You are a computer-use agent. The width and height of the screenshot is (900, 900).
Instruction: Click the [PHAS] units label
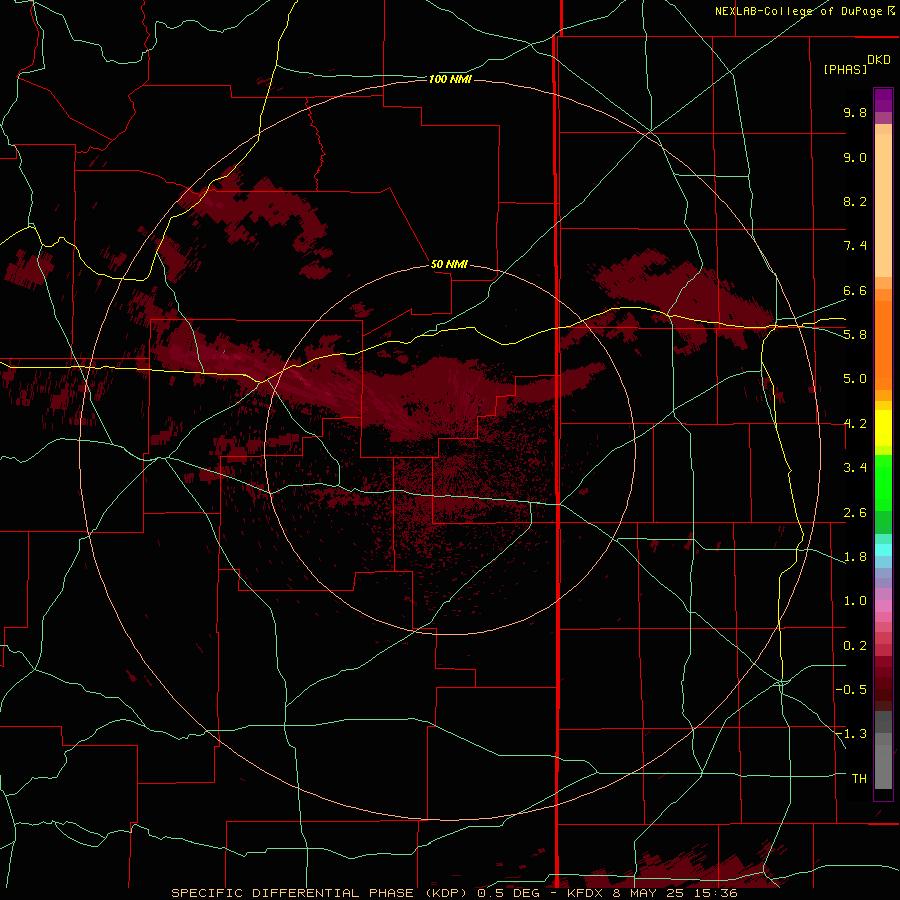845,69
